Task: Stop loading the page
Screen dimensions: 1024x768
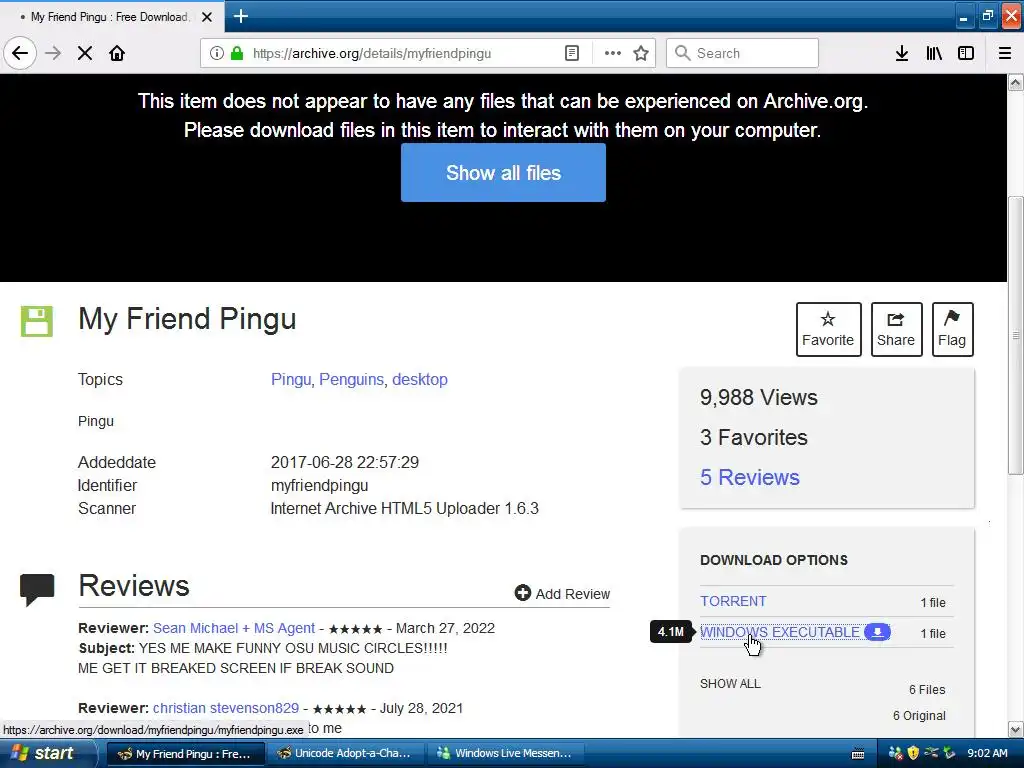Action: [85, 53]
